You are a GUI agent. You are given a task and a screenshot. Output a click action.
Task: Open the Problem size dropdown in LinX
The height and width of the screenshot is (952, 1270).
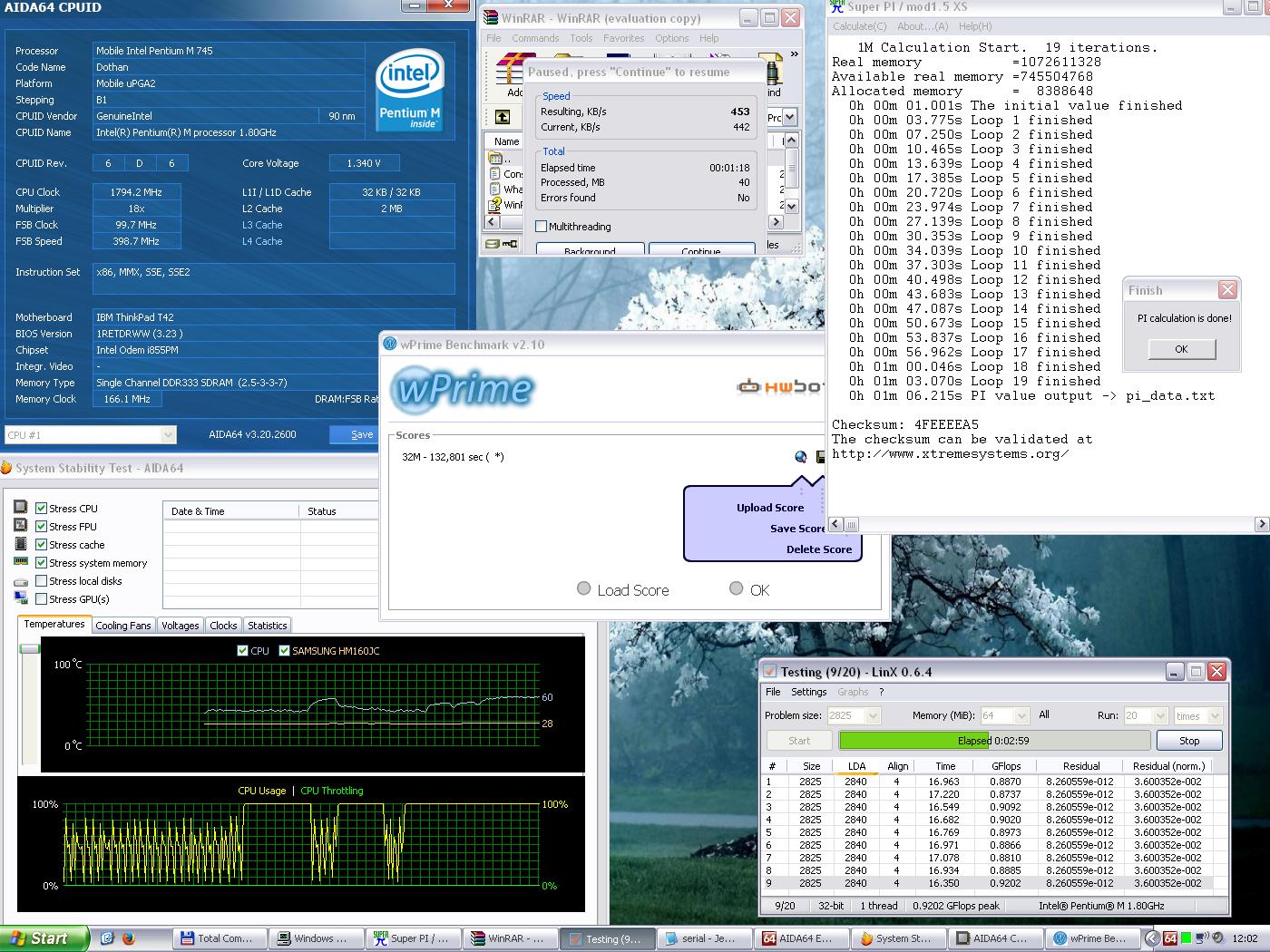[873, 715]
